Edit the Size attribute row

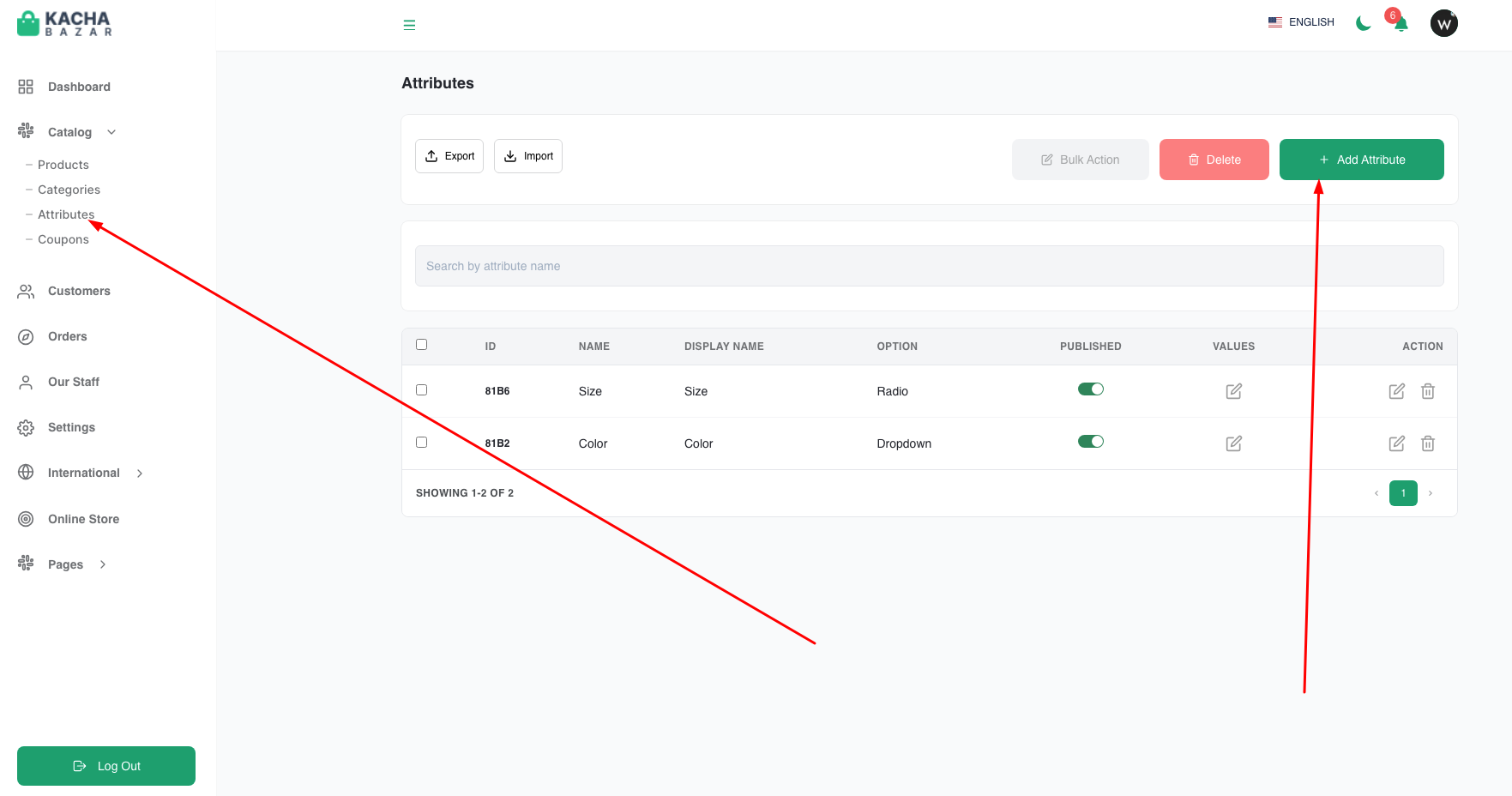(x=1397, y=391)
